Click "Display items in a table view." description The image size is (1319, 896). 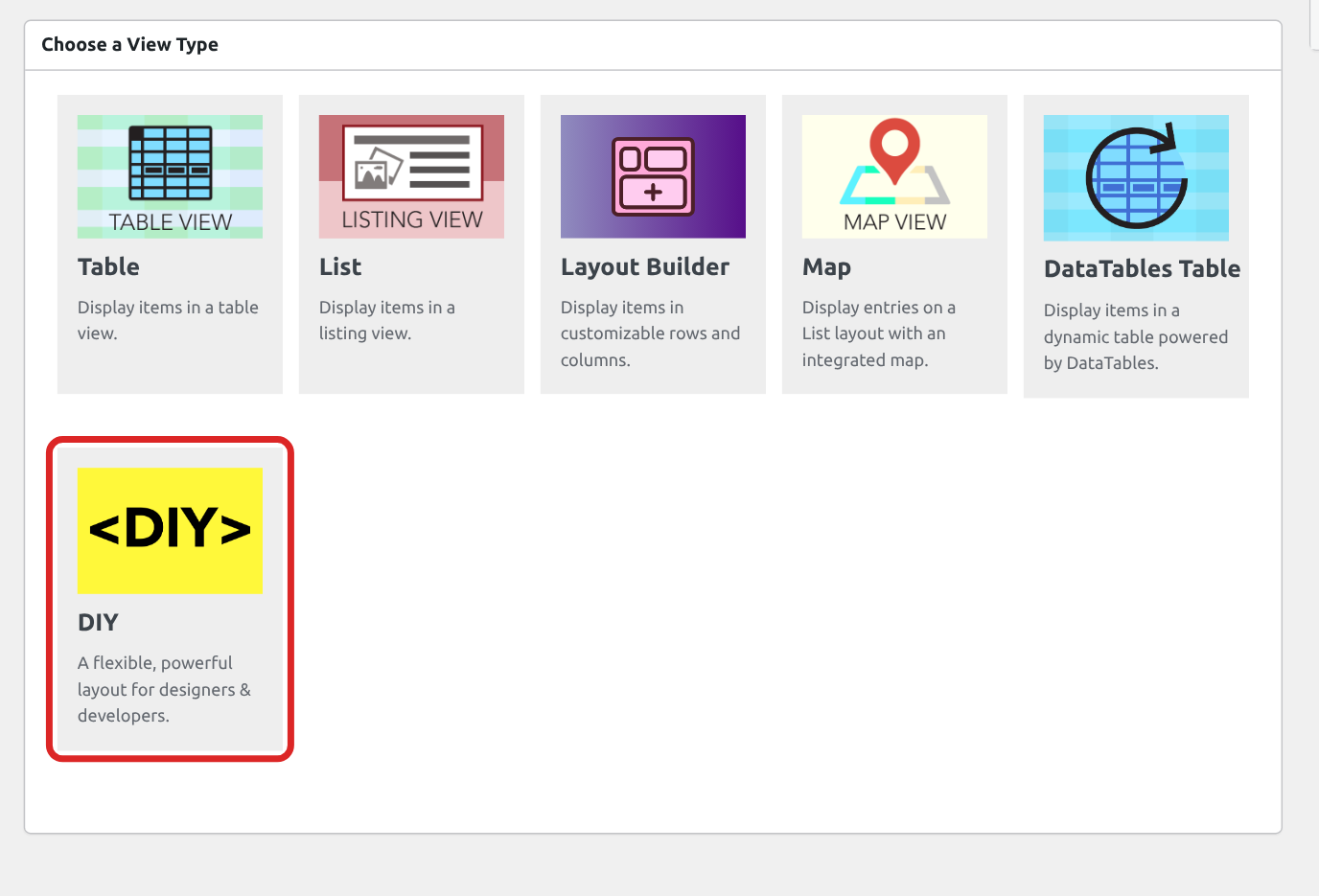[x=168, y=320]
